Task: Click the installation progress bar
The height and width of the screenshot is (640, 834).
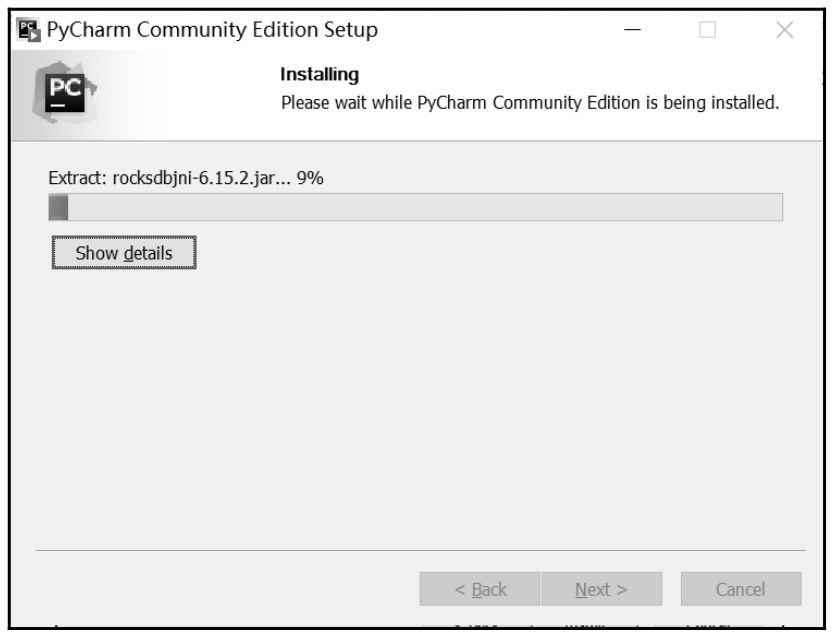Action: [415, 207]
